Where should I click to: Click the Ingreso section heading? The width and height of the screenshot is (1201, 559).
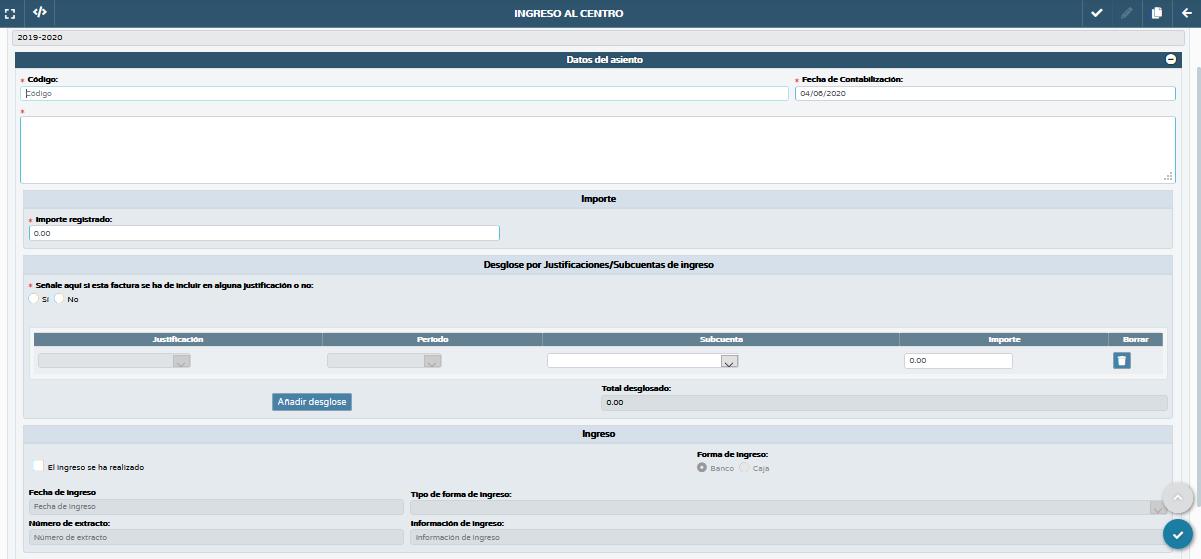[x=598, y=434]
